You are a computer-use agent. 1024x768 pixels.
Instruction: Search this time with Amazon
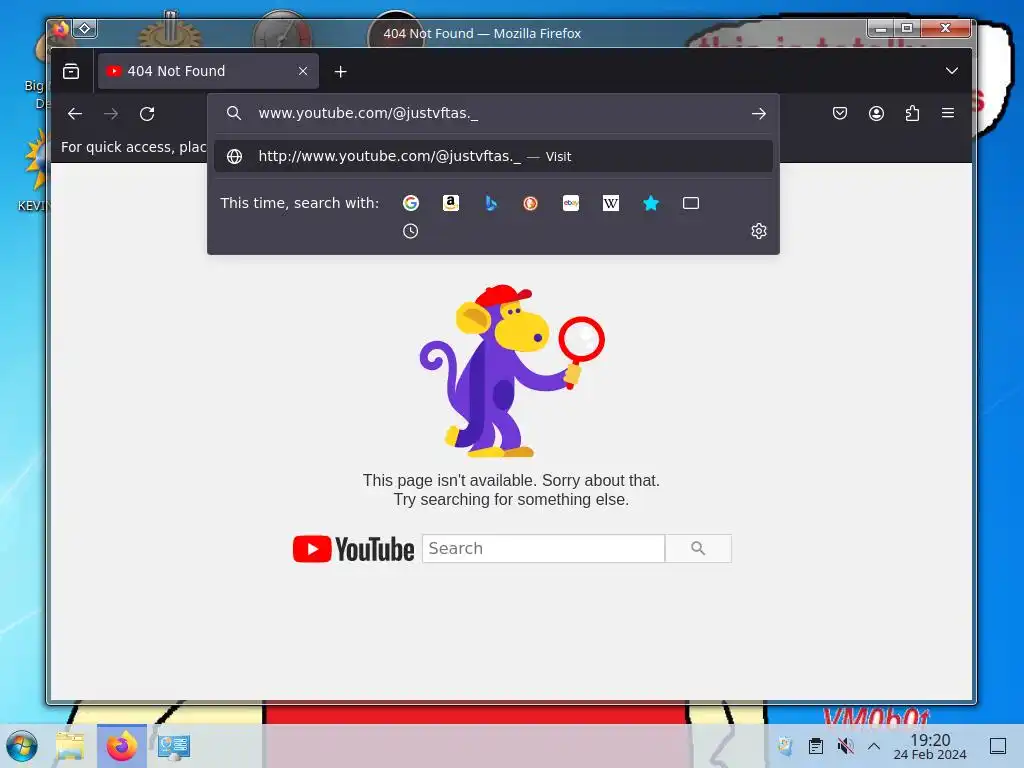tap(451, 203)
